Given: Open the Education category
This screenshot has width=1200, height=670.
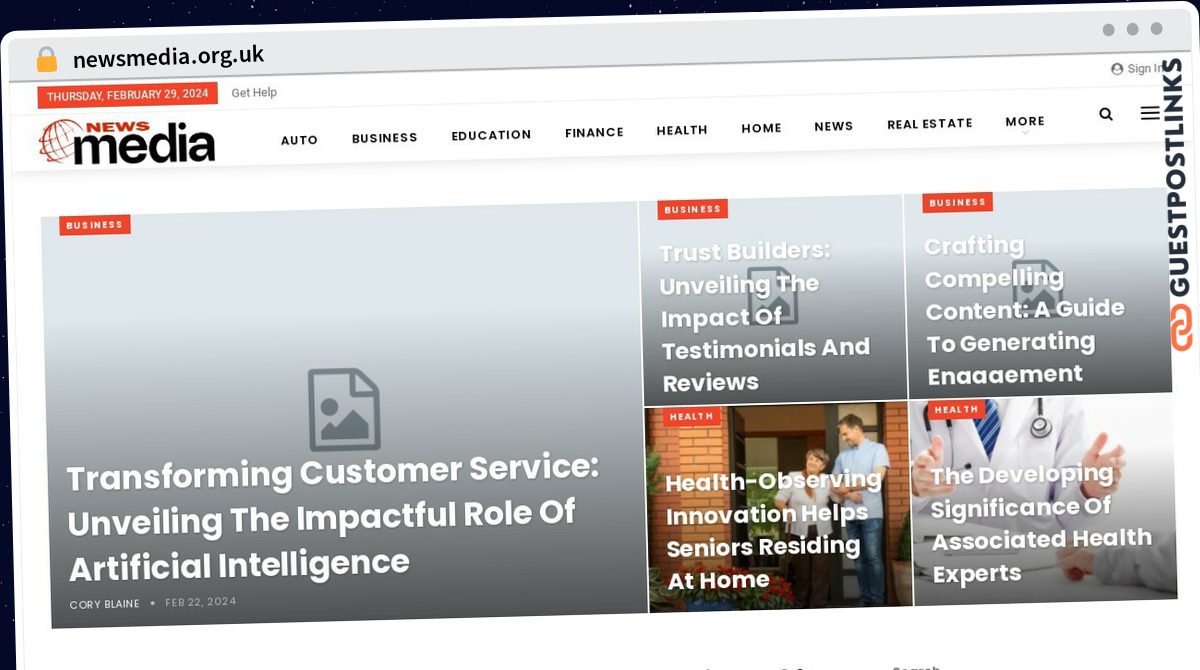Looking at the screenshot, I should (x=491, y=135).
